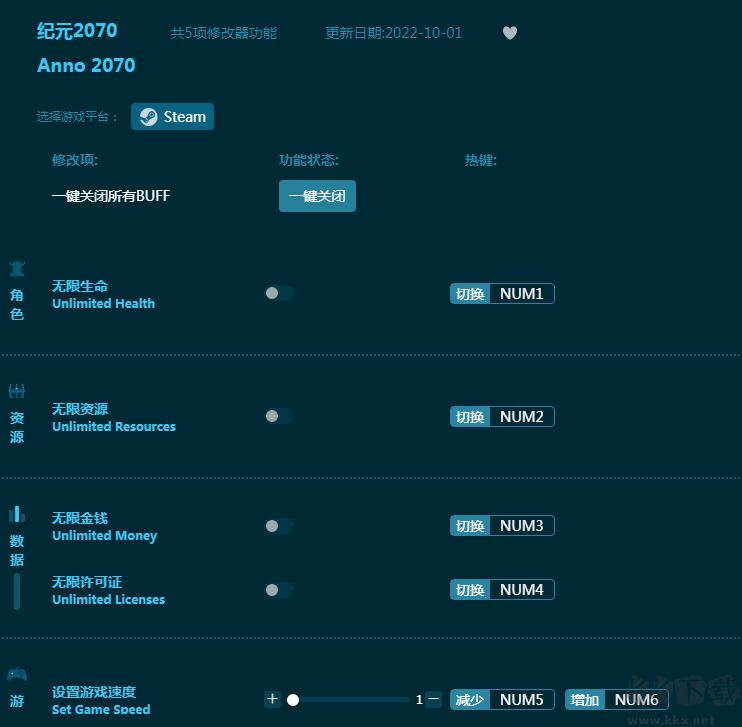Click the NUM3 hotkey box
Screen dimensions: 742x727
521,526
